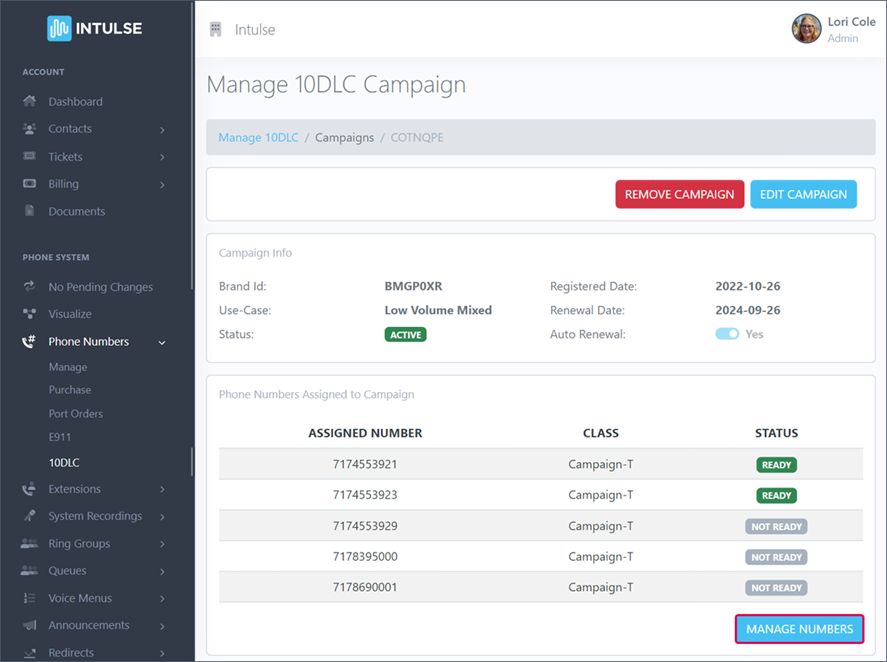Image resolution: width=887 pixels, height=662 pixels.
Task: Click the Tickets icon in sidebar
Action: 30,157
